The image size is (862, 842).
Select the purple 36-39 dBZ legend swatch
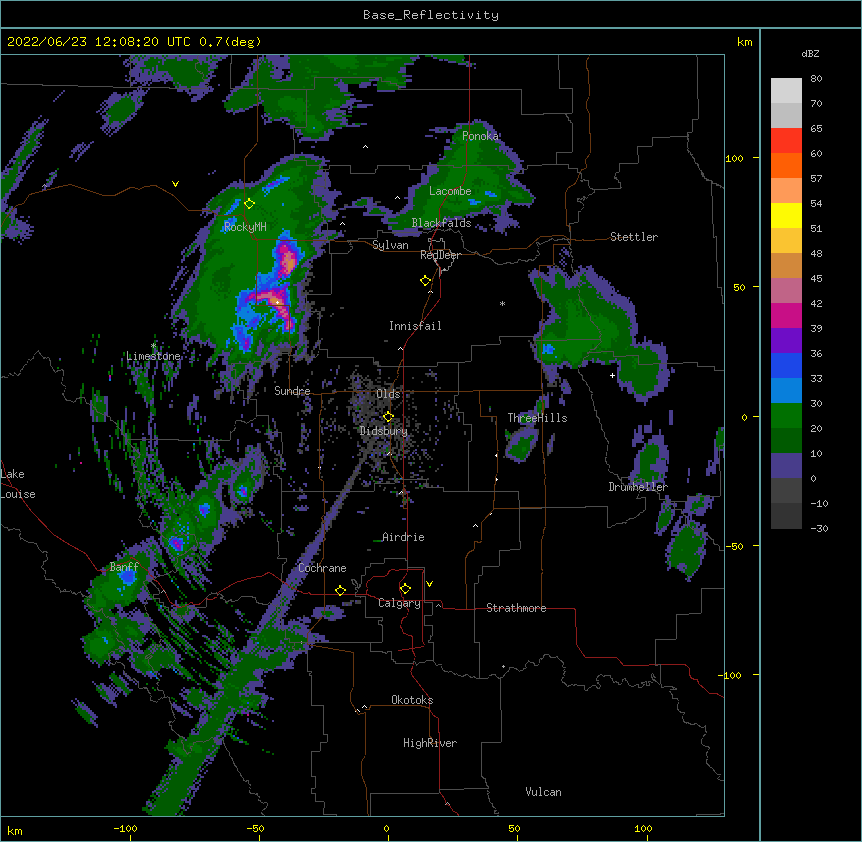click(786, 341)
